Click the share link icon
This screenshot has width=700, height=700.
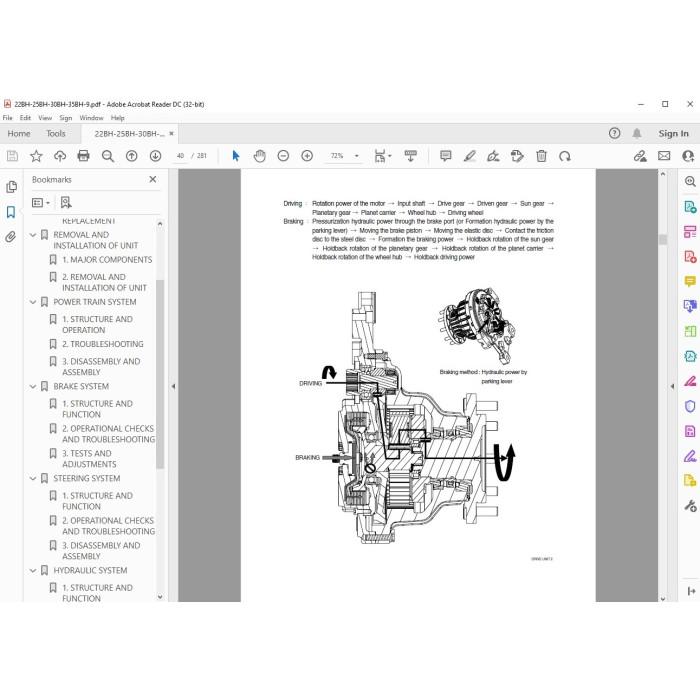[x=640, y=156]
